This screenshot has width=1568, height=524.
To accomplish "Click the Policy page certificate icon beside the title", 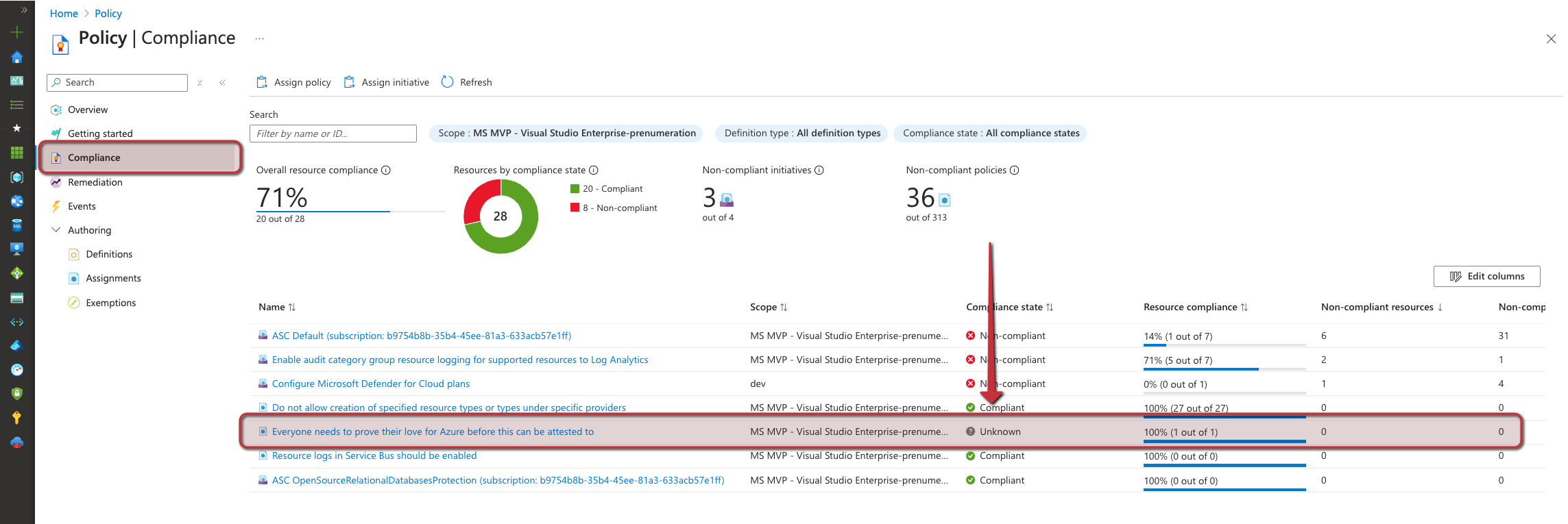I will pyautogui.click(x=60, y=44).
